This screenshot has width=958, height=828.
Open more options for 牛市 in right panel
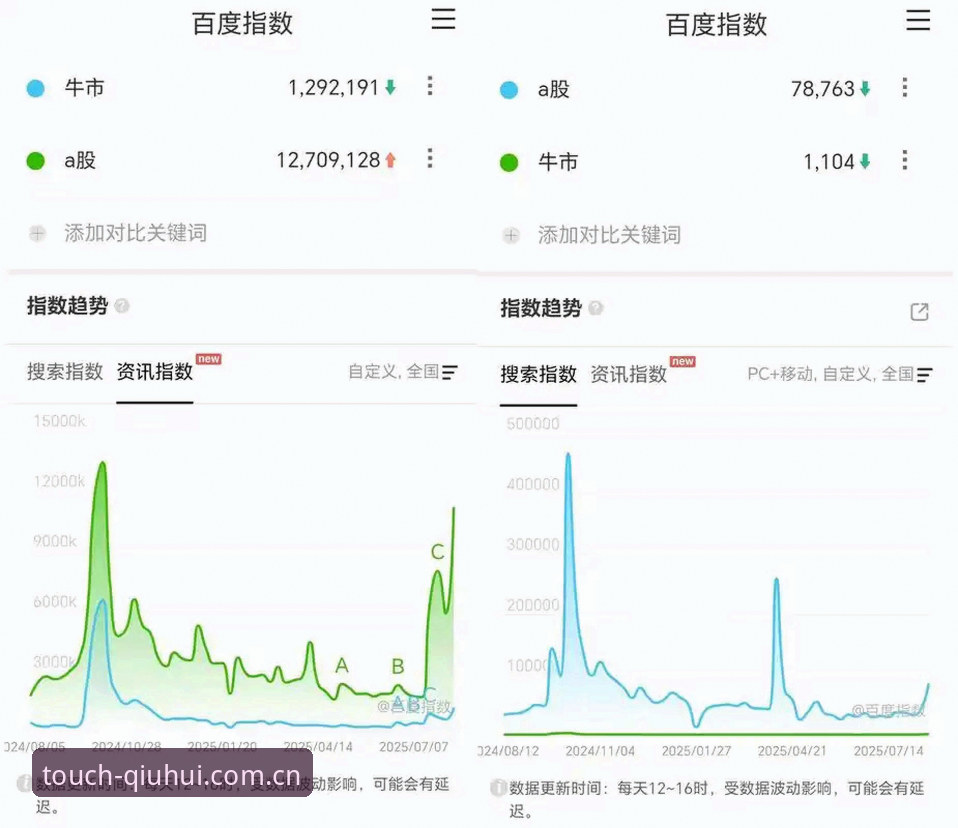[905, 160]
